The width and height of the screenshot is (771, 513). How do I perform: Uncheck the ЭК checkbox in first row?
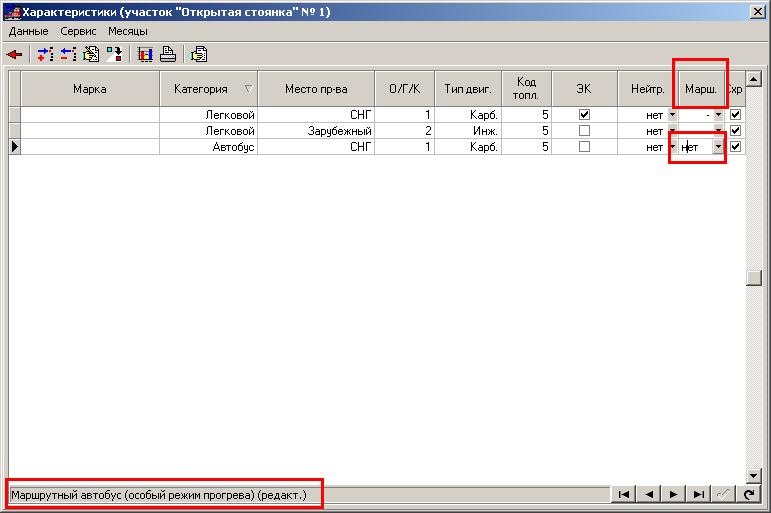click(x=584, y=115)
